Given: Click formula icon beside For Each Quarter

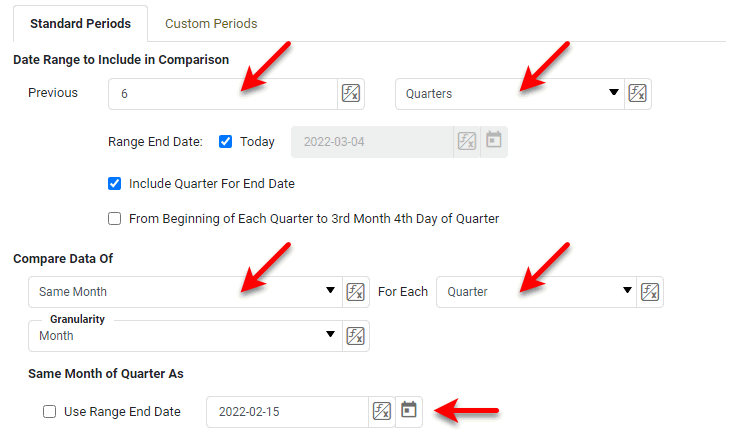Looking at the screenshot, I should point(649,292).
